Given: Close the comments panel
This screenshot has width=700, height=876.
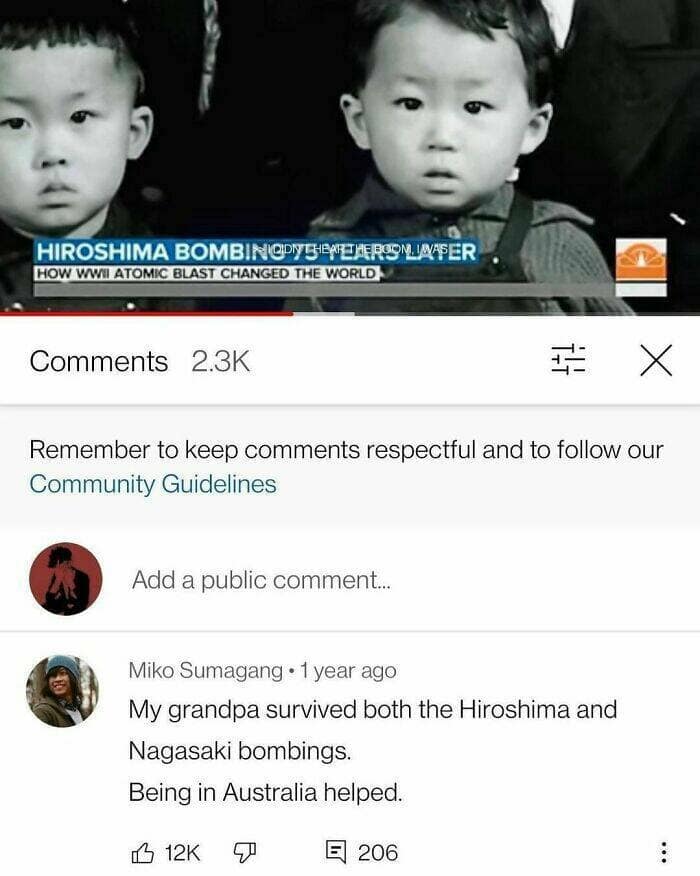Looking at the screenshot, I should pyautogui.click(x=656, y=360).
